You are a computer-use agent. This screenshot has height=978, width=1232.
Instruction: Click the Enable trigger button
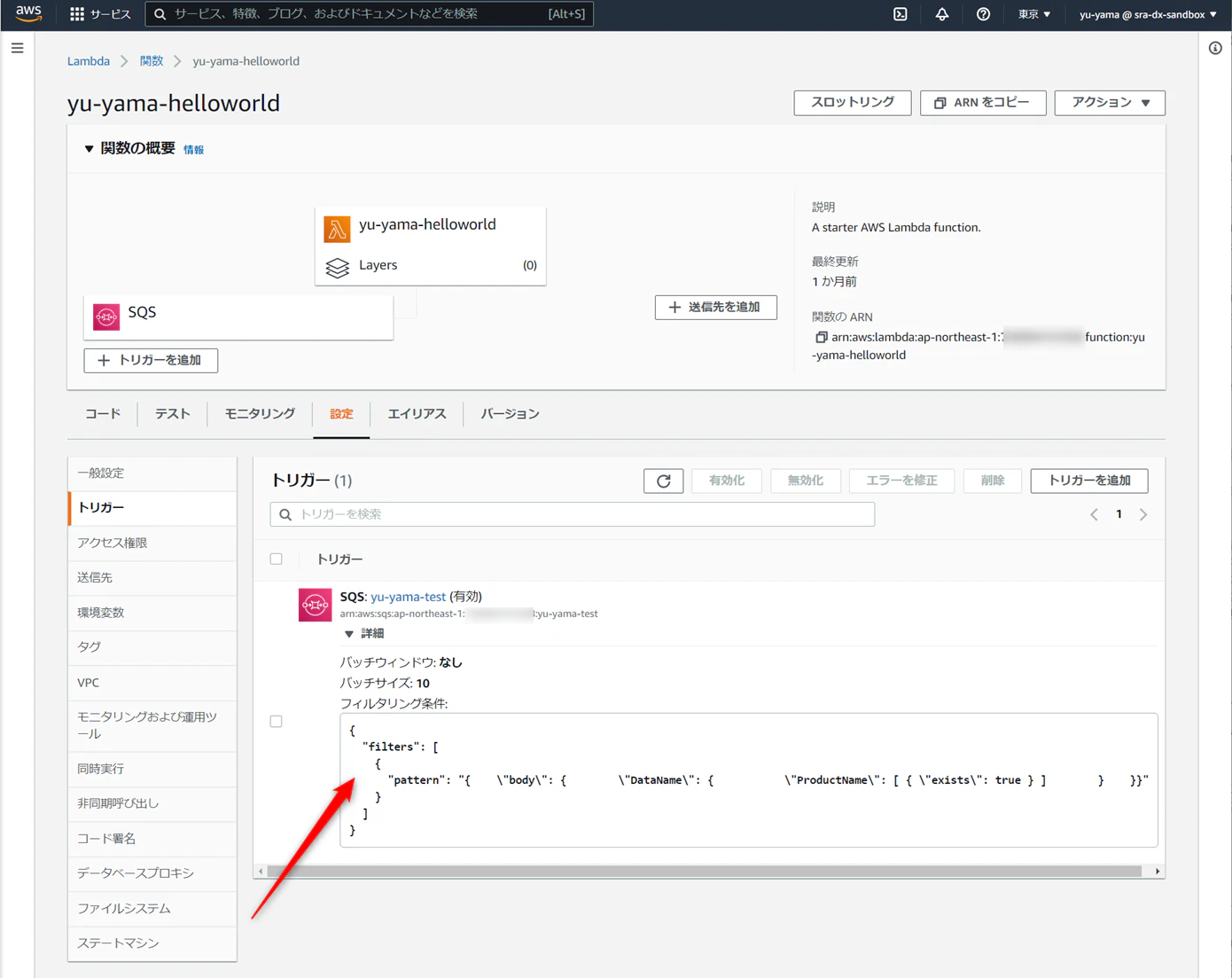[727, 481]
